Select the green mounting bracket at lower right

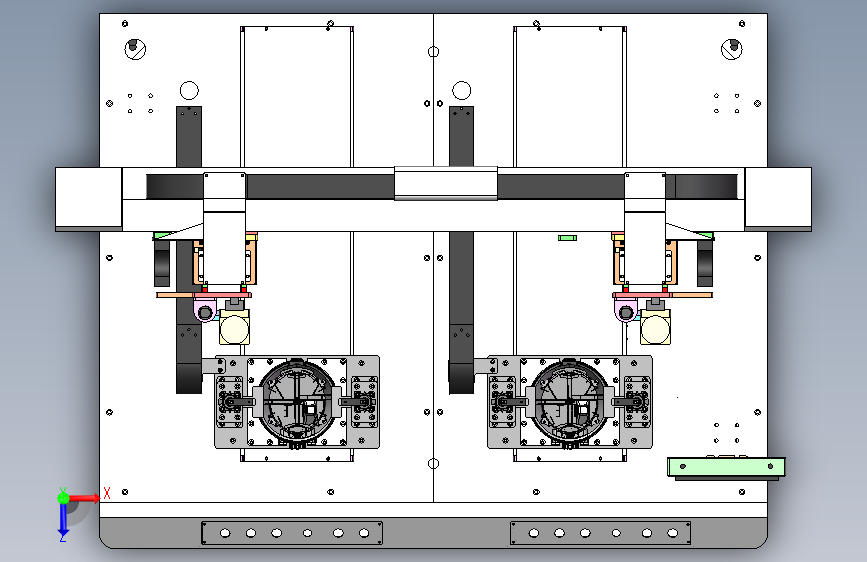click(x=726, y=467)
